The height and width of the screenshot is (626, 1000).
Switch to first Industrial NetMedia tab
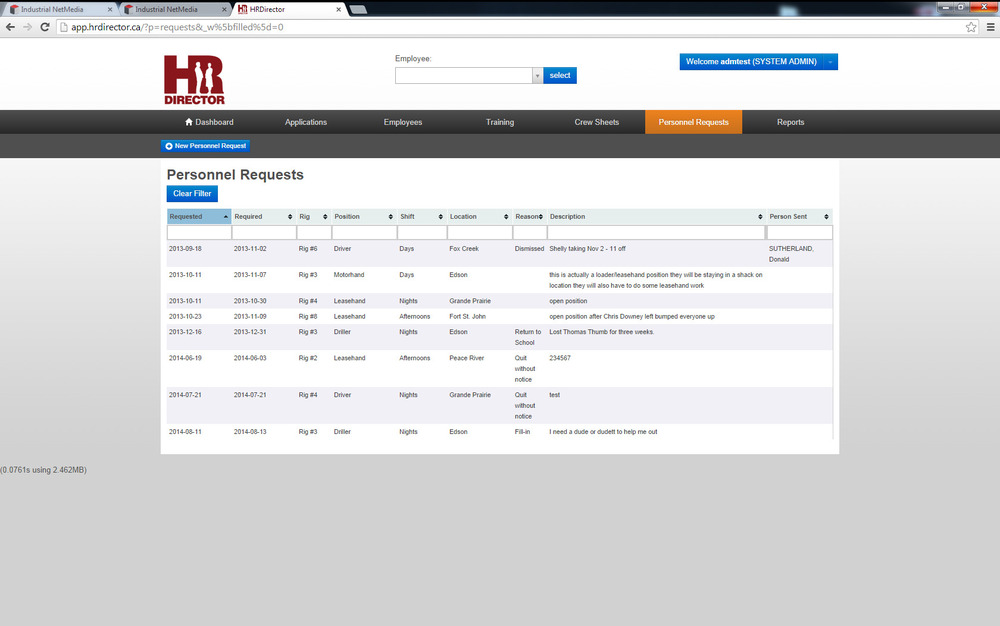coord(57,10)
